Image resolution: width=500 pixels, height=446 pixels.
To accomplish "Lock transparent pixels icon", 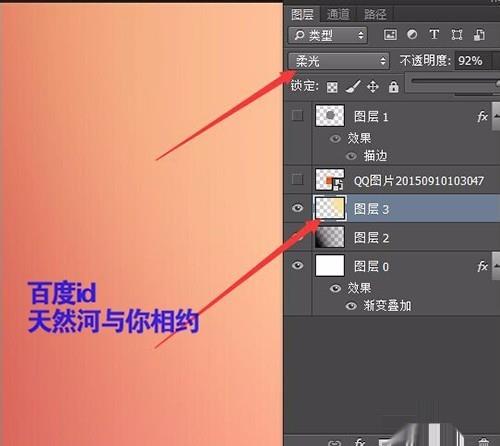I will pyautogui.click(x=332, y=87).
